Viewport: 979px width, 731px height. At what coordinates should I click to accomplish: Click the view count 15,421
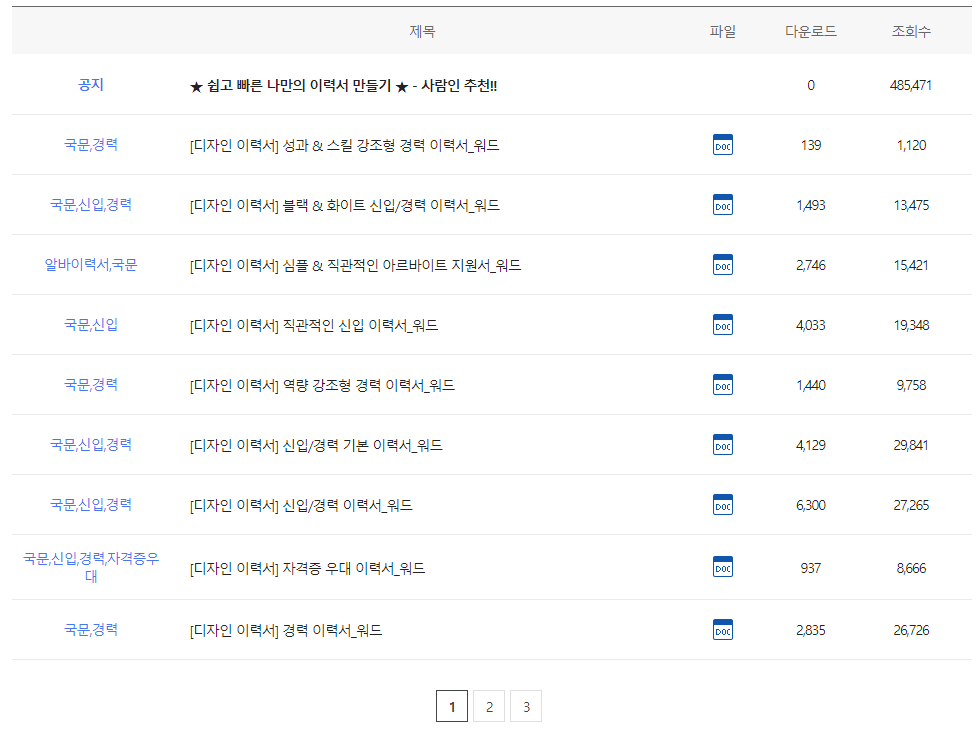pyautogui.click(x=911, y=265)
